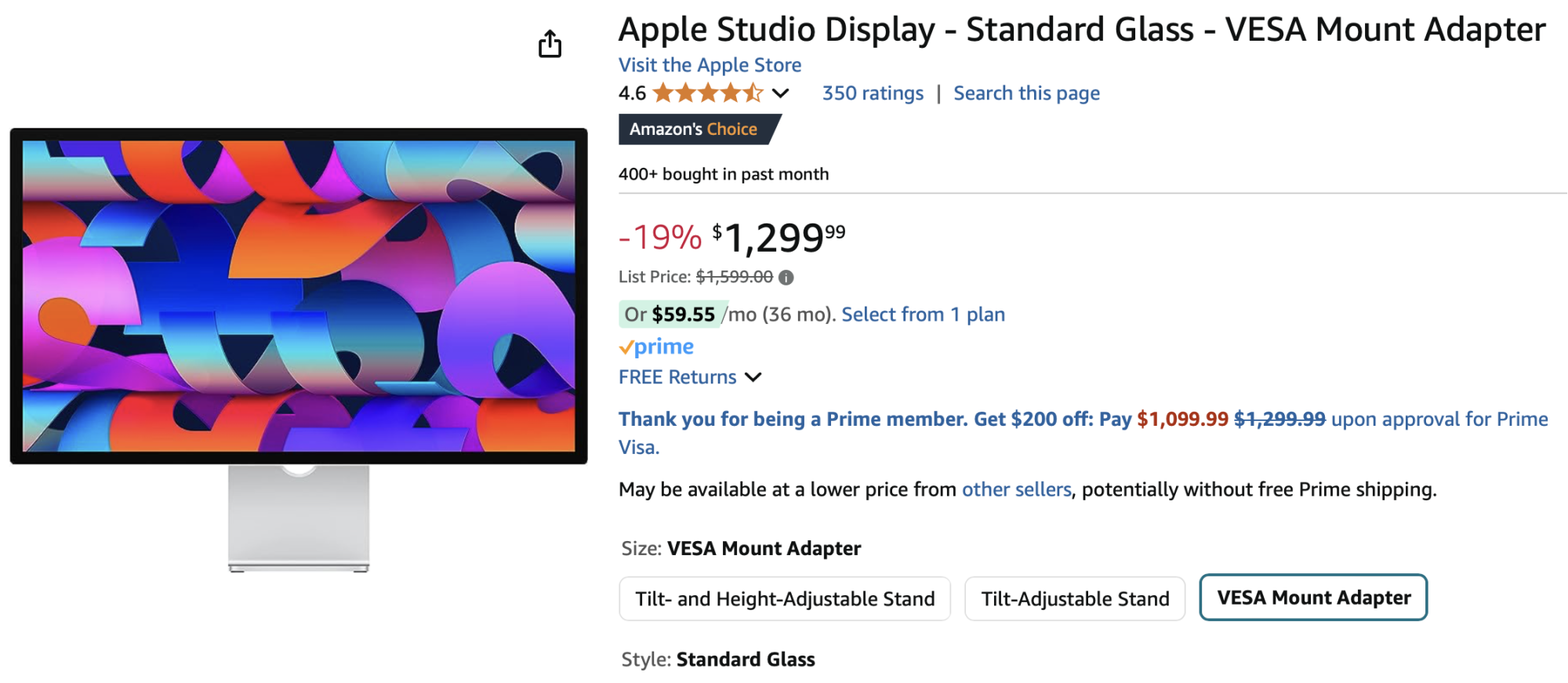Click the Prime logo under the price
The image size is (1568, 683).
pyautogui.click(x=655, y=346)
